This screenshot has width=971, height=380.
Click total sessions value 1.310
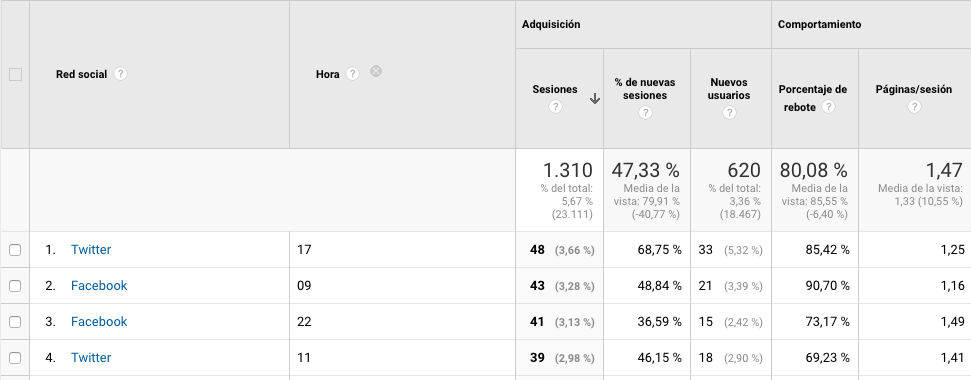(567, 170)
